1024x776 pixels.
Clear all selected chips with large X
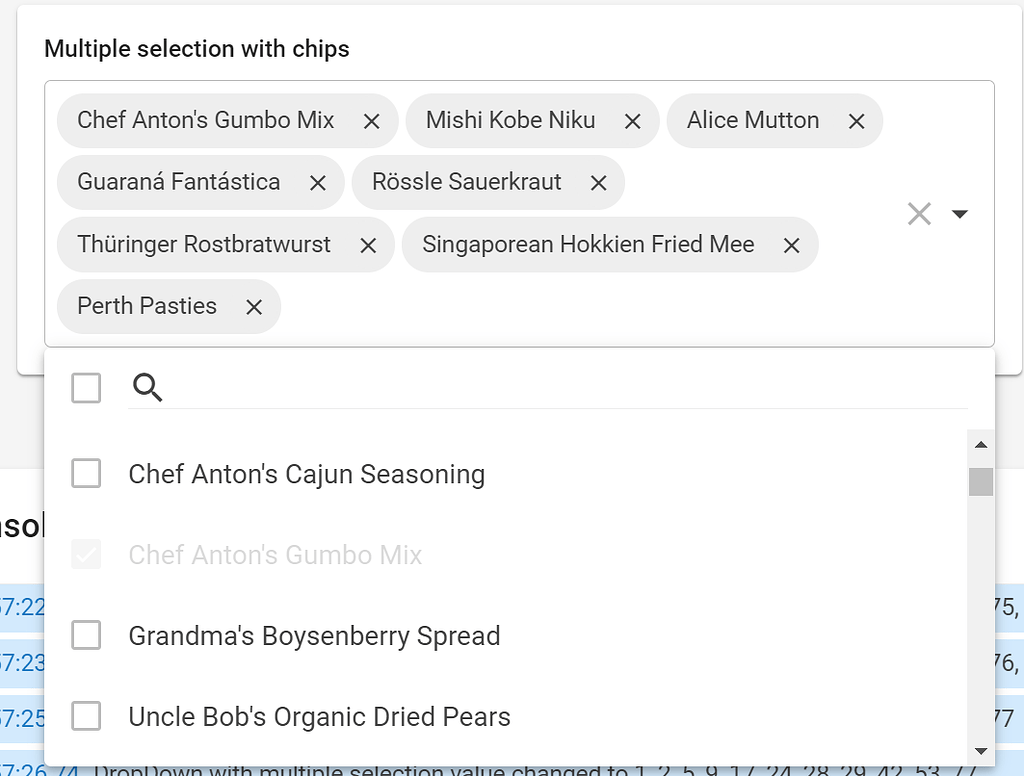(919, 213)
